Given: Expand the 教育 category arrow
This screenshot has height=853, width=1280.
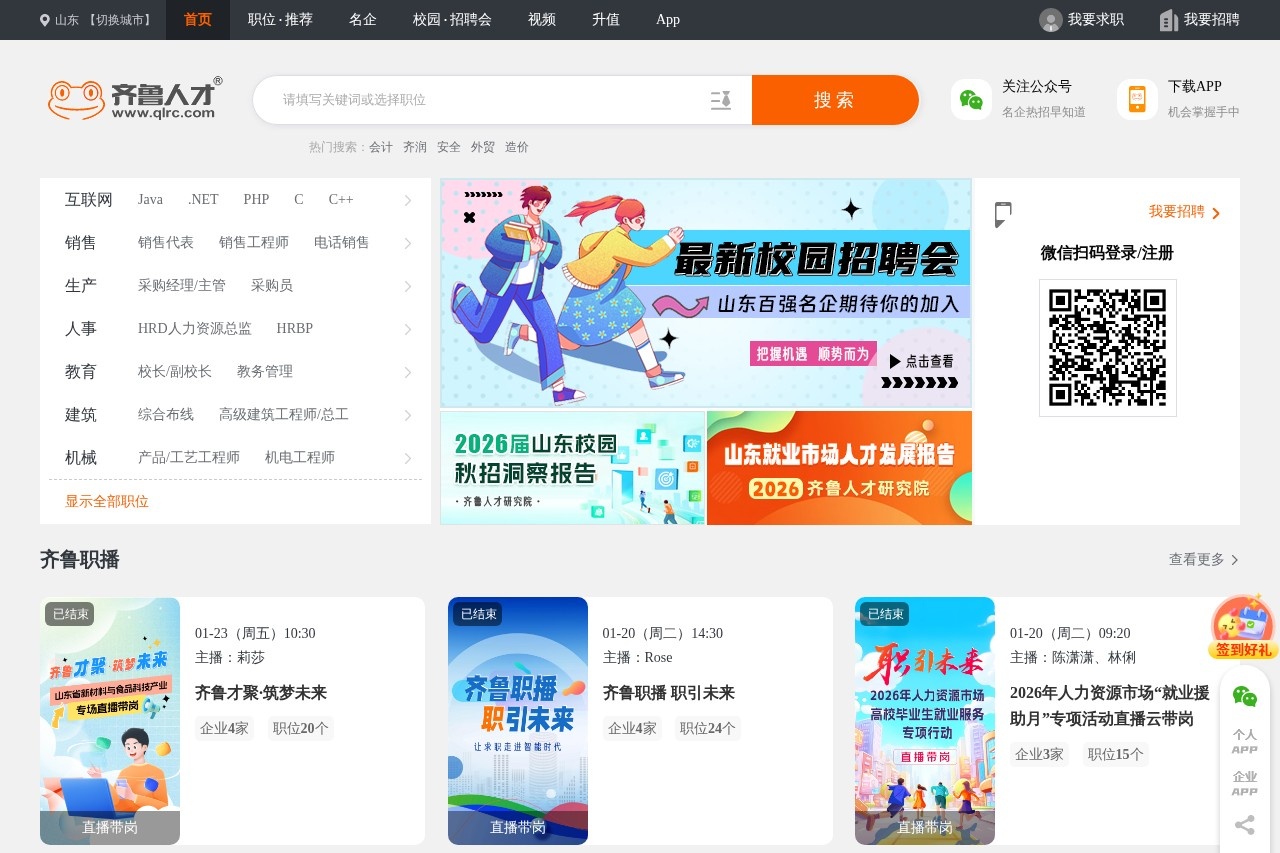Looking at the screenshot, I should point(408,373).
